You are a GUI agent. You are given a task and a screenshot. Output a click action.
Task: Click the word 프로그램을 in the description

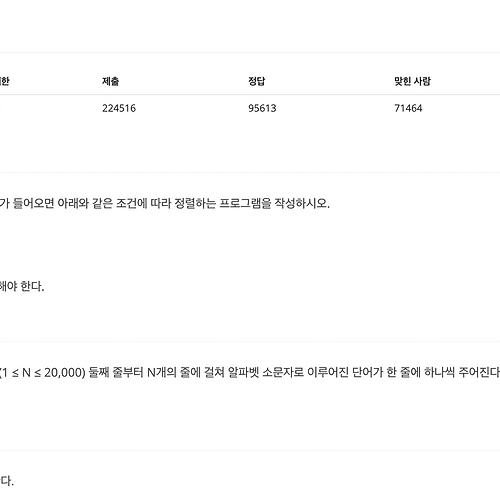pos(245,203)
